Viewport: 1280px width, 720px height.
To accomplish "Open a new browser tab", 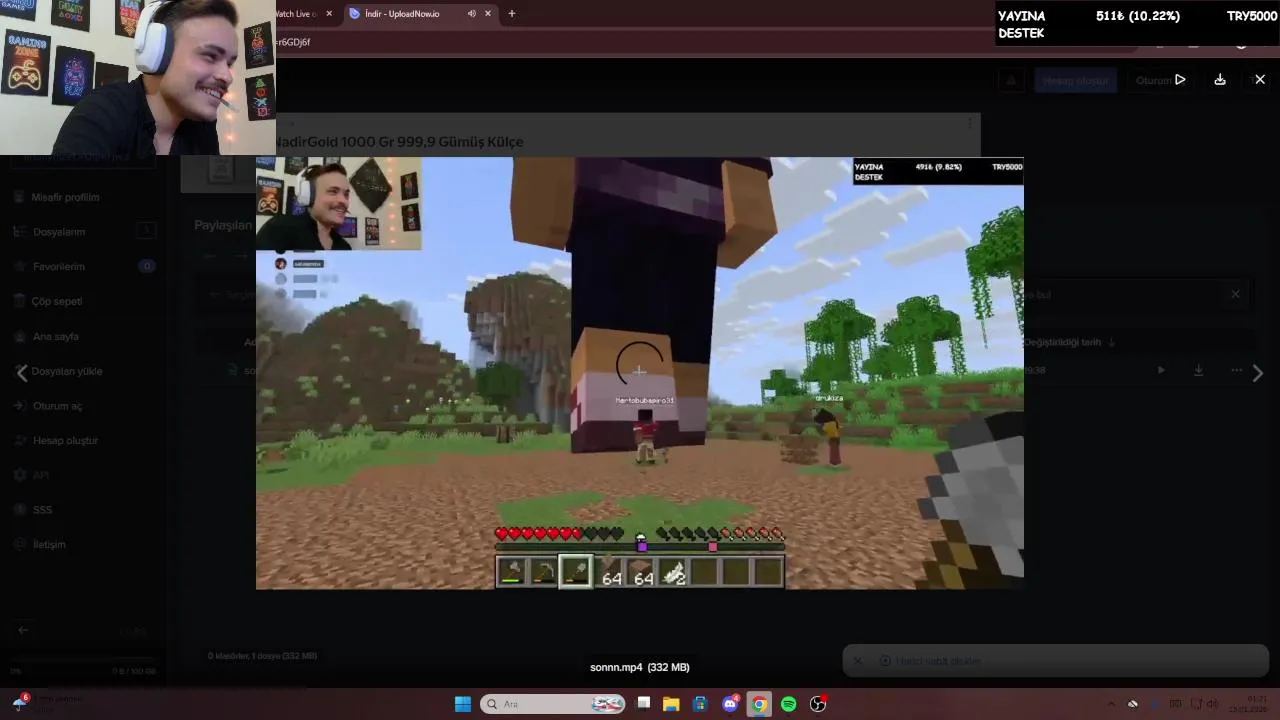I will click(x=512, y=14).
